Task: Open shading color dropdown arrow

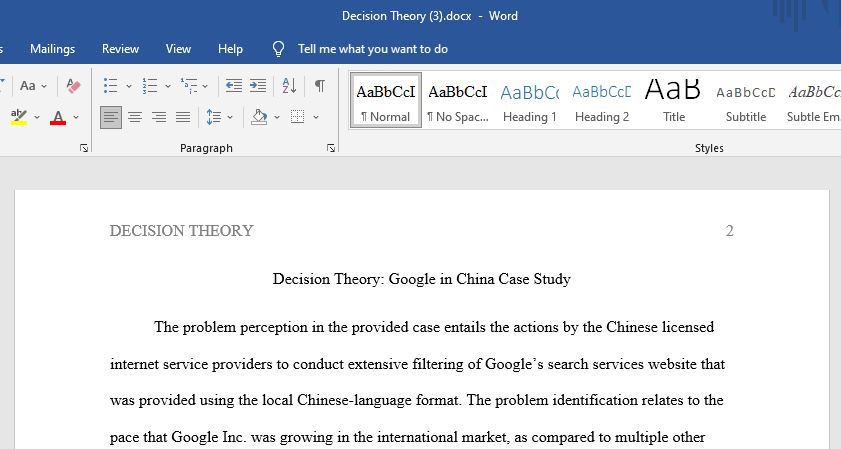Action: [x=277, y=117]
